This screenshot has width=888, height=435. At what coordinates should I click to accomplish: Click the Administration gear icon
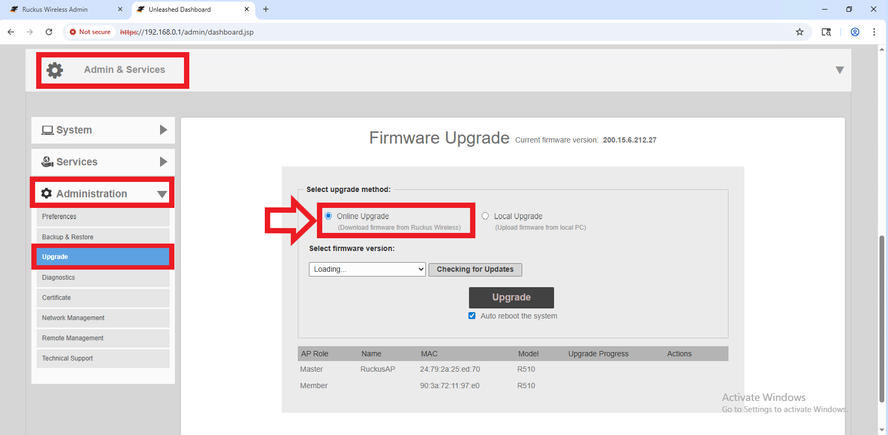coord(46,194)
